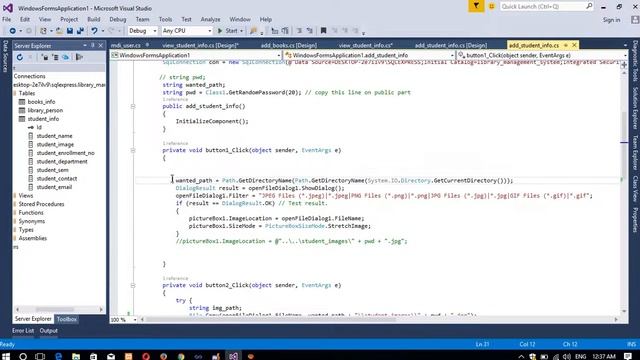Select the library_person table
The height and width of the screenshot is (360, 640).
(45, 110)
